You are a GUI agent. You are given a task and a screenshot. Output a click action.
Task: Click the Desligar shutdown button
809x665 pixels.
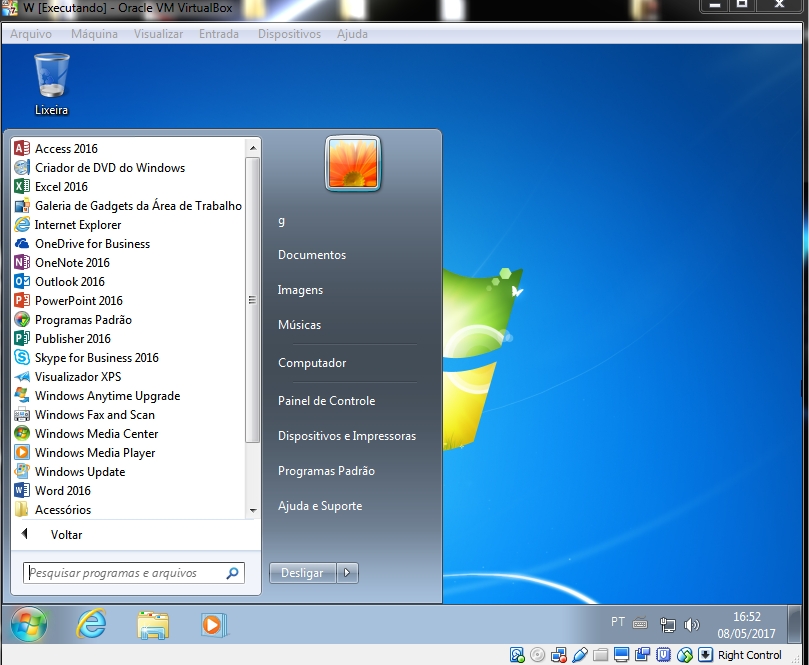tap(302, 573)
